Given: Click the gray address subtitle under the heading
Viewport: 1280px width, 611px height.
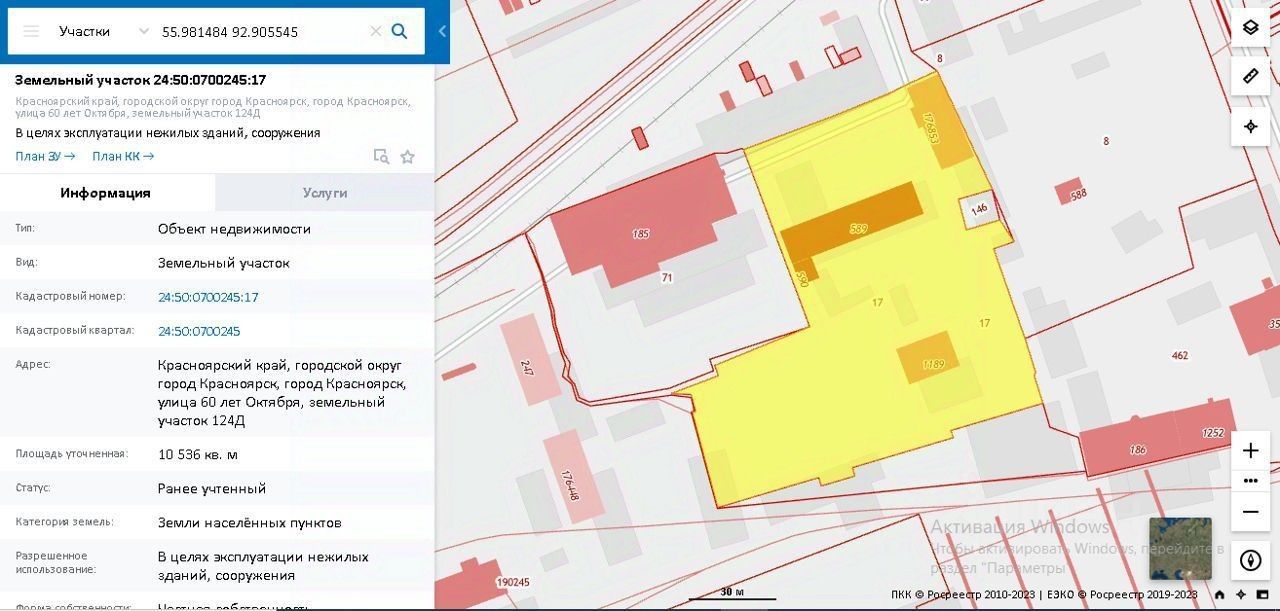Looking at the screenshot, I should [x=213, y=107].
